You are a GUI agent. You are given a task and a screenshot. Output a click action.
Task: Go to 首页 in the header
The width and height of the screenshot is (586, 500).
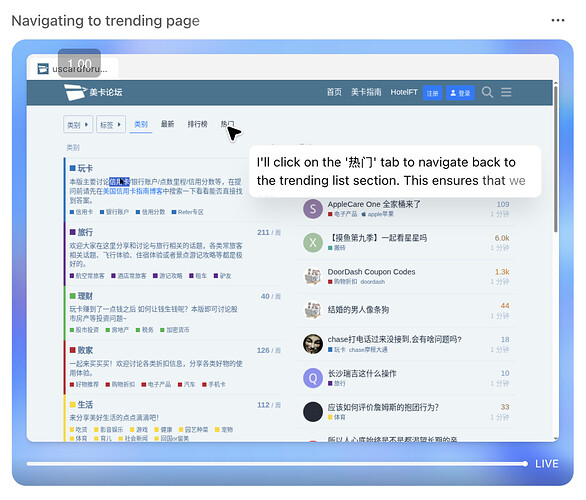334,92
